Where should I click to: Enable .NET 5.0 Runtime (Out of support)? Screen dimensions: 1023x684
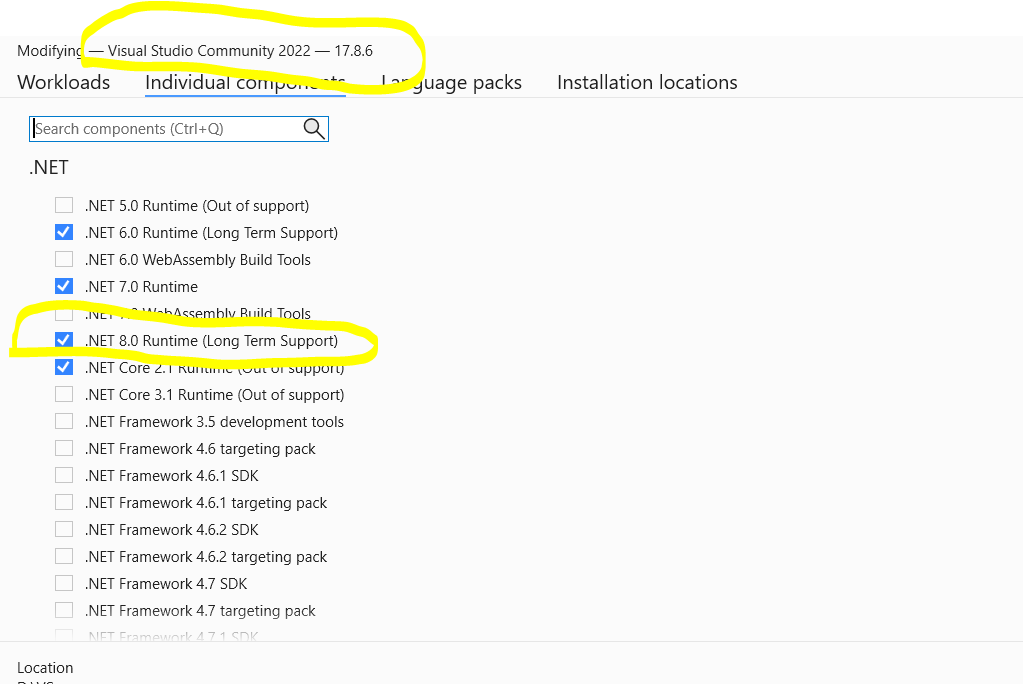[x=64, y=205]
